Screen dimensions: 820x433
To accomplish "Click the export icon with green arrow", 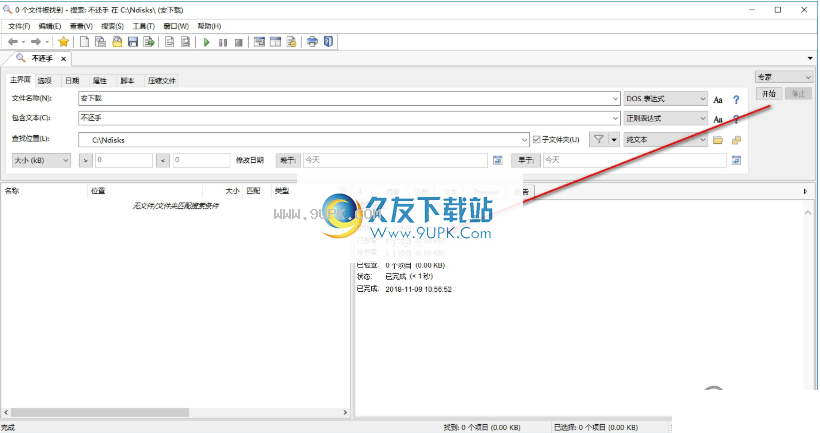I will [x=149, y=42].
